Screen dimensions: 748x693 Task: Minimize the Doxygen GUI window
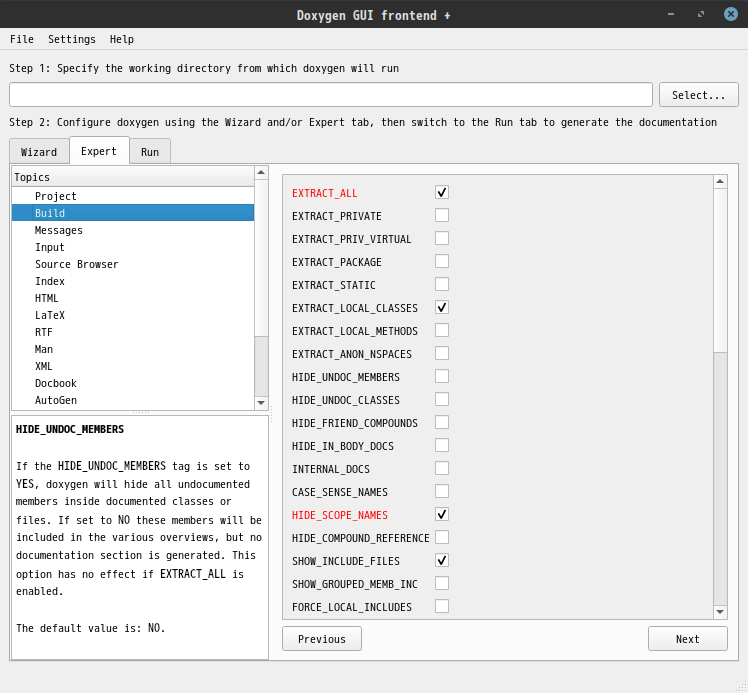tap(671, 14)
